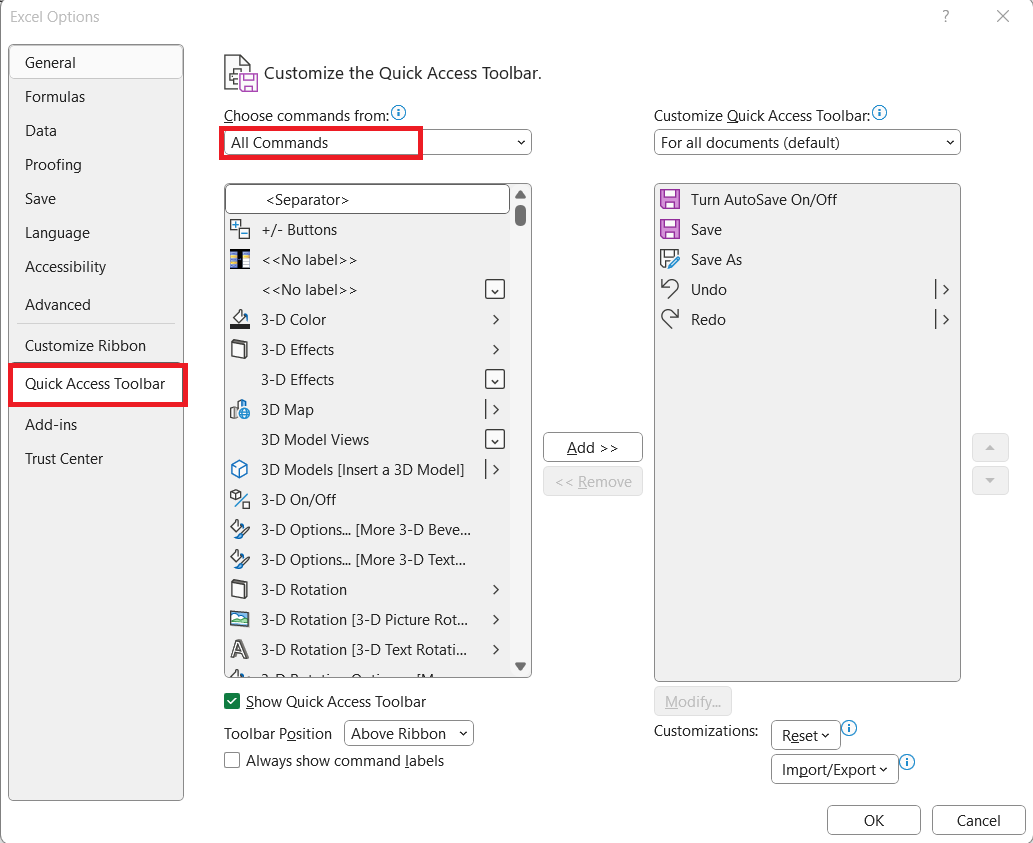Viewport: 1033px width, 843px height.
Task: Click the 3D Map globe icon
Action: pyautogui.click(x=240, y=410)
